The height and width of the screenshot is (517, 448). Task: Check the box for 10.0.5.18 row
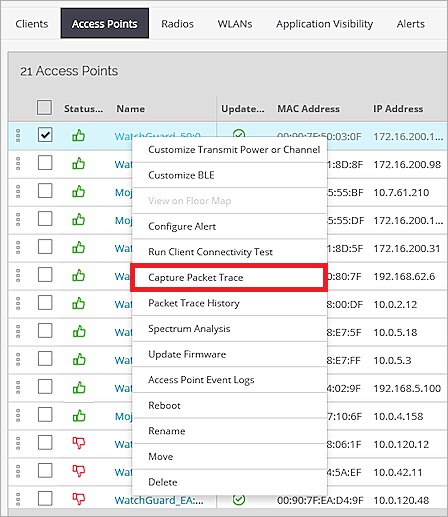[x=45, y=331]
